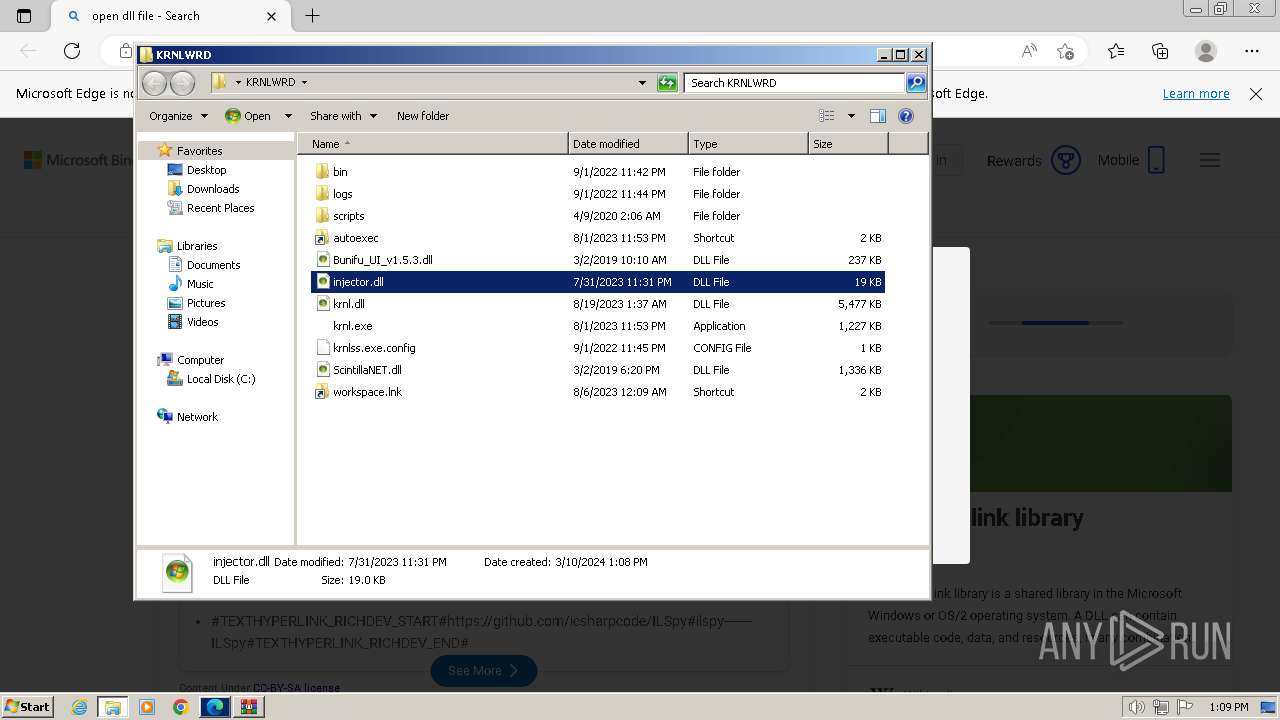The image size is (1280, 720).
Task: Open Edge tab actions menu icon
Action: pyautogui.click(x=24, y=16)
